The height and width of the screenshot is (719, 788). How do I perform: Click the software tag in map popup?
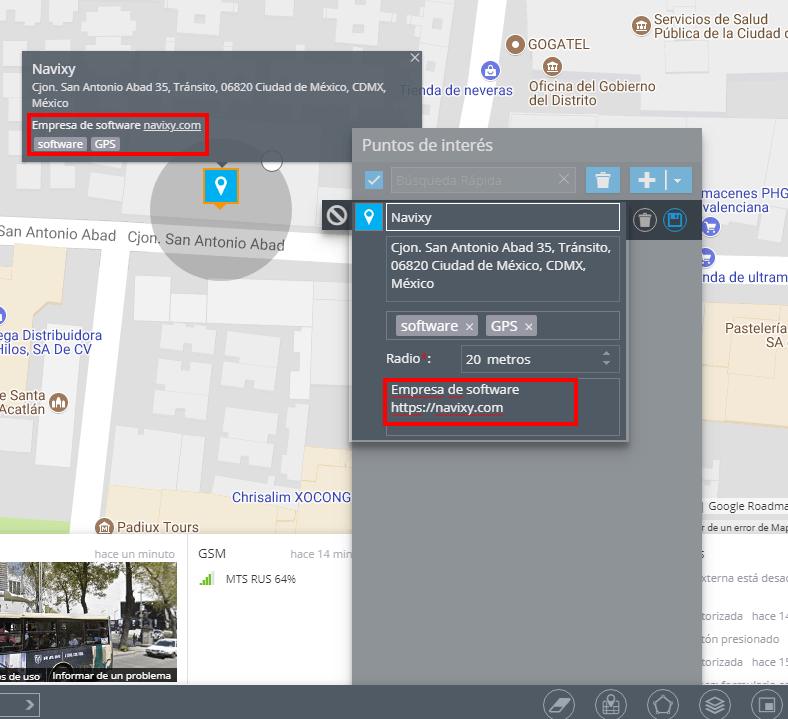pyautogui.click(x=60, y=144)
